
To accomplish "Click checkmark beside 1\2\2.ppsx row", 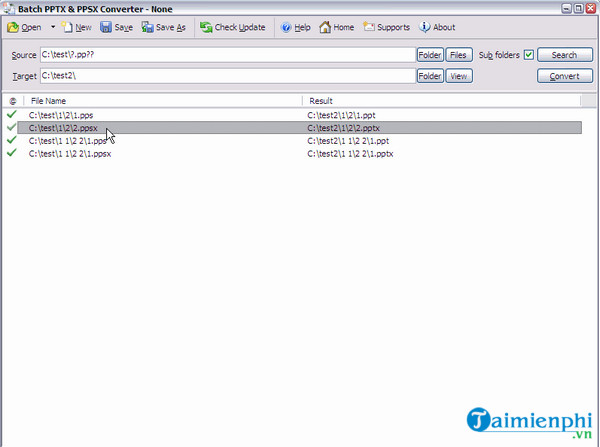I will click(12, 127).
